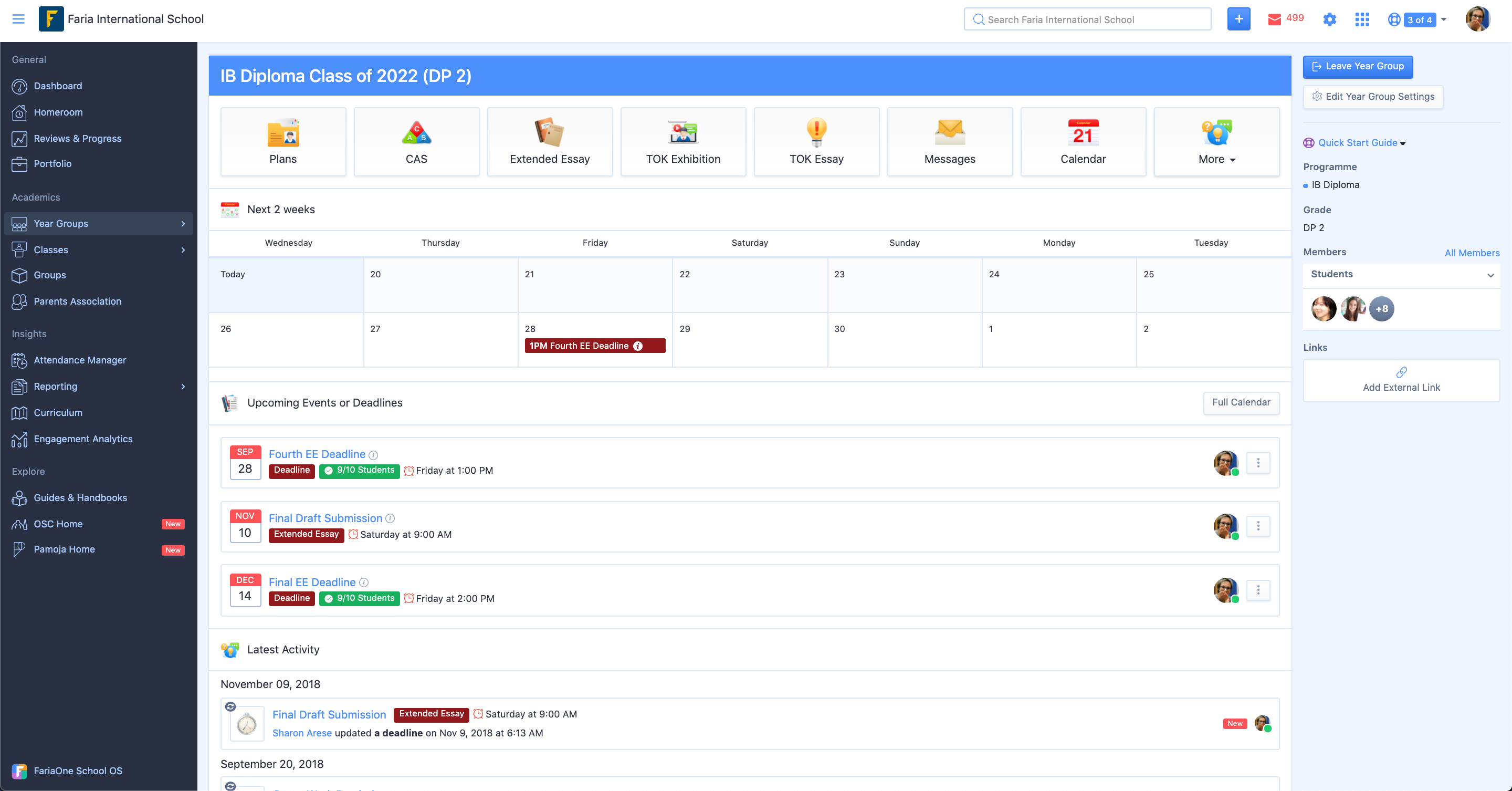Expand the More dropdown tile
This screenshot has width=1512, height=791.
(x=1216, y=141)
